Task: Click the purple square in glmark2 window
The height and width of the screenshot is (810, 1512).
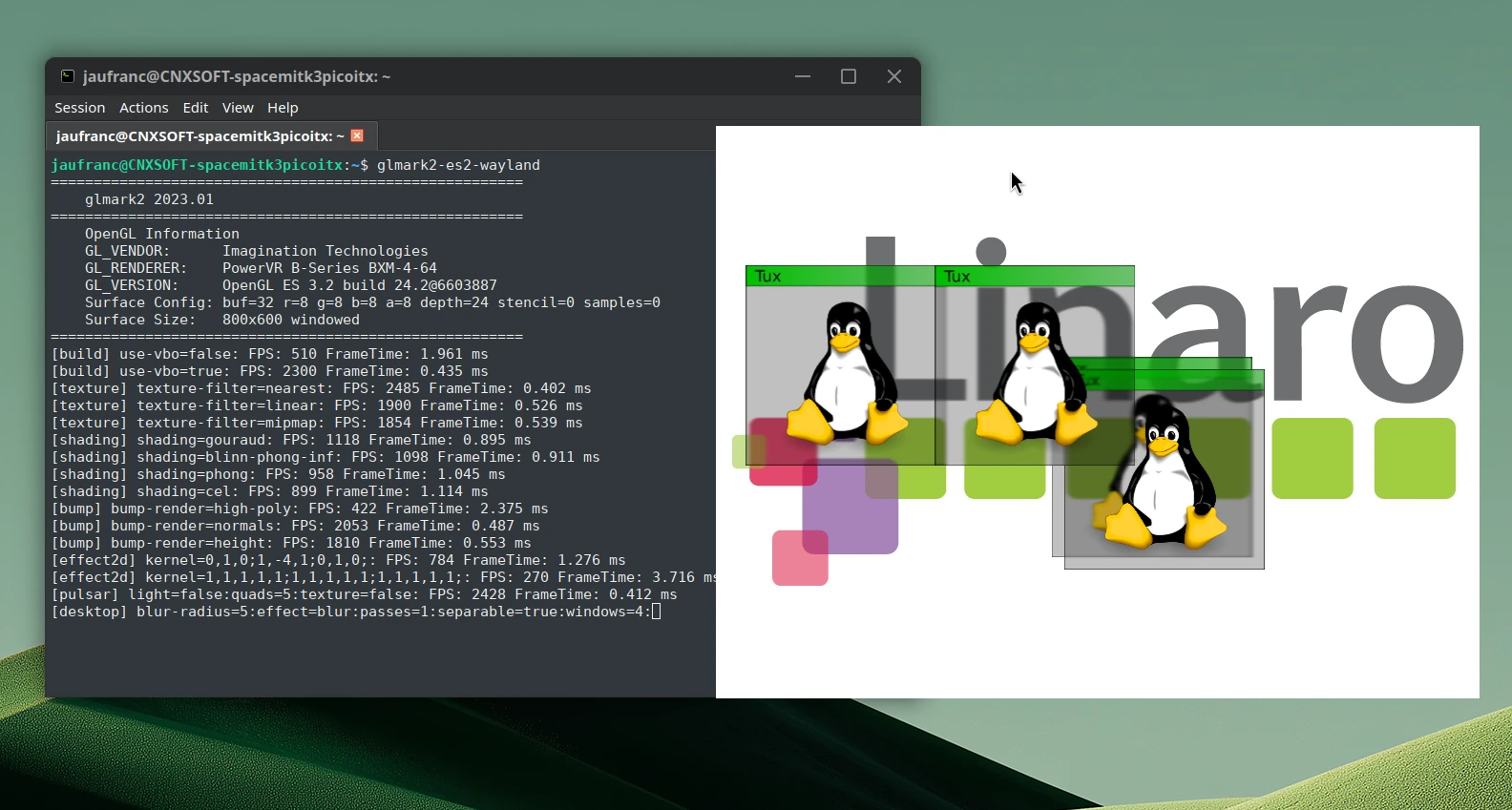Action: (x=850, y=506)
